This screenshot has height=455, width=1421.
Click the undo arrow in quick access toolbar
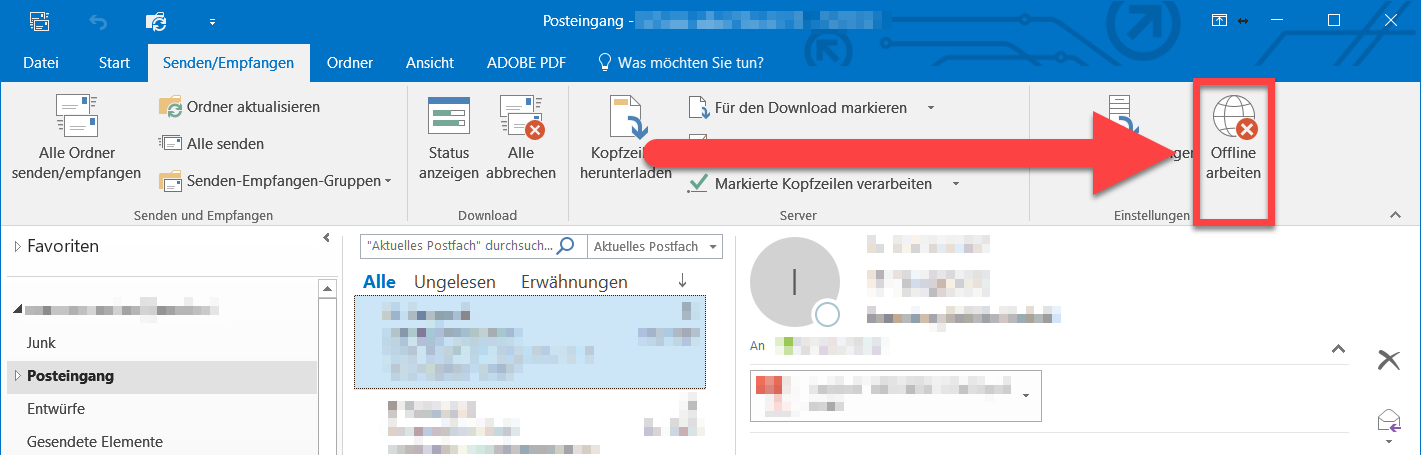[x=98, y=21]
